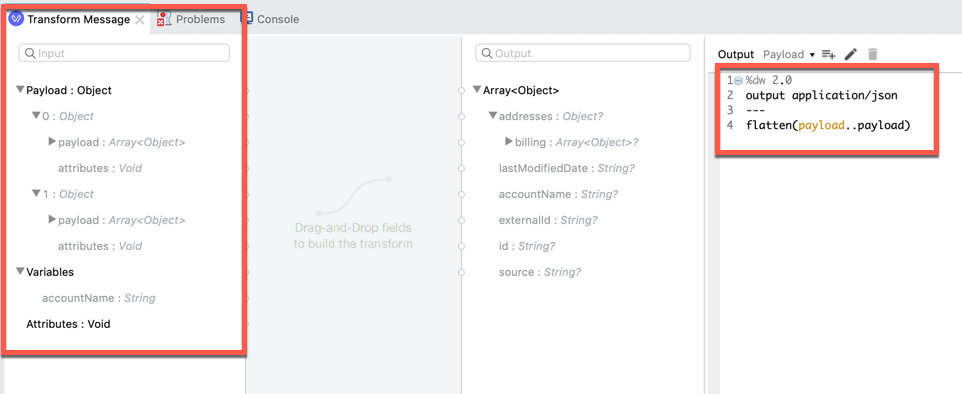Collapse the Array<Object> output node

coord(477,90)
